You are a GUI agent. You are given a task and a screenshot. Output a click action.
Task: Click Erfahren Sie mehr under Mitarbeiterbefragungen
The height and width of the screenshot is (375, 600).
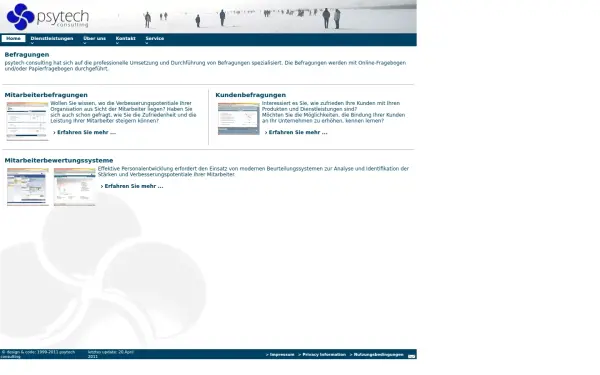click(85, 132)
